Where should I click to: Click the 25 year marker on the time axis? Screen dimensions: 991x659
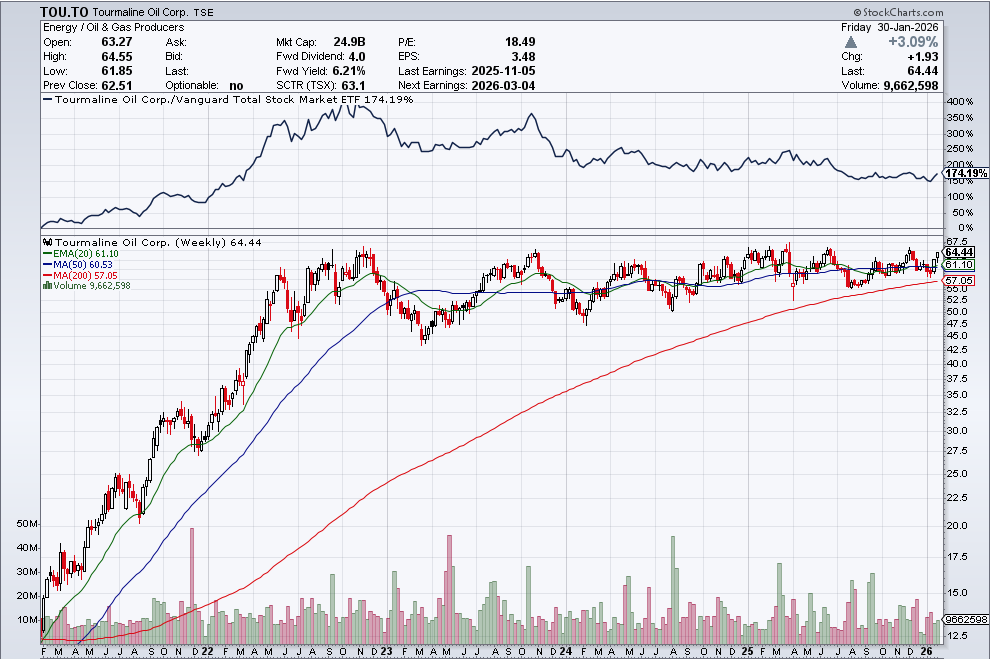pos(748,651)
